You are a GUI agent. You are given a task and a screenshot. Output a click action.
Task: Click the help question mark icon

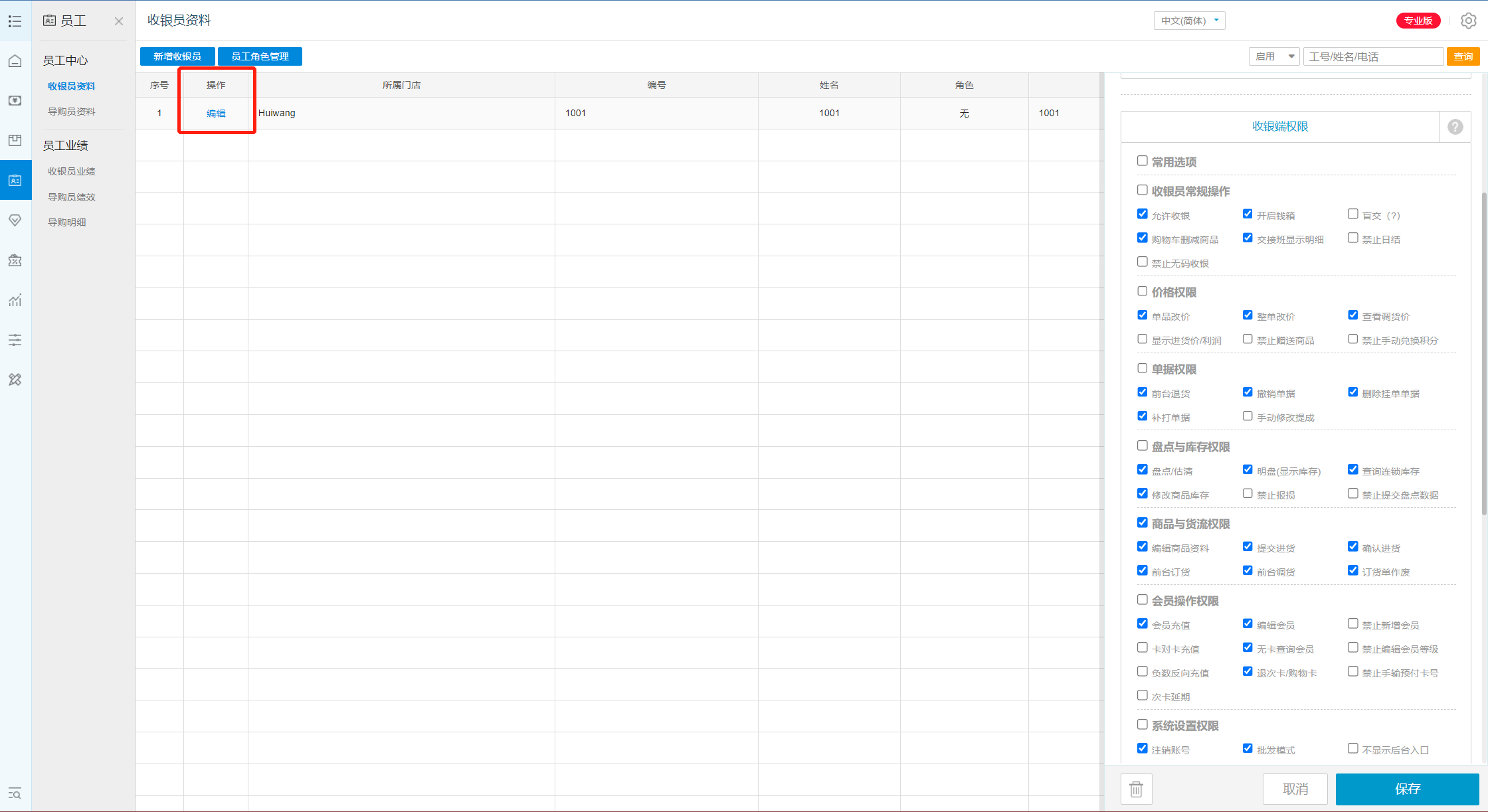coord(1455,127)
